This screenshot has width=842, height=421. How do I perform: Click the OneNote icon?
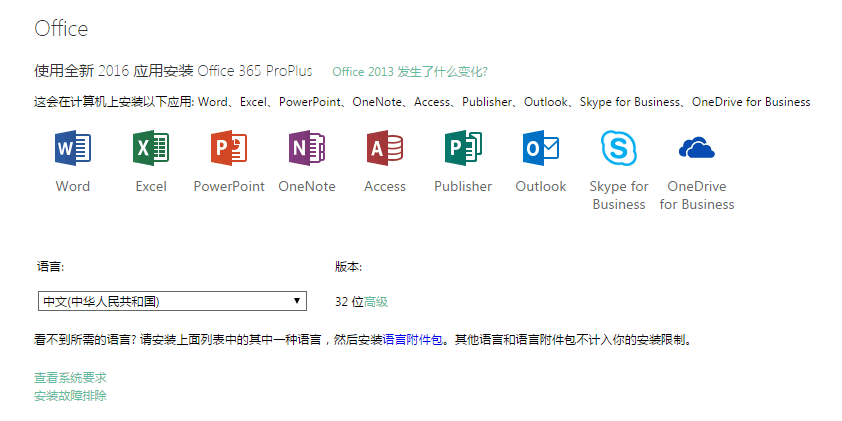pos(307,148)
